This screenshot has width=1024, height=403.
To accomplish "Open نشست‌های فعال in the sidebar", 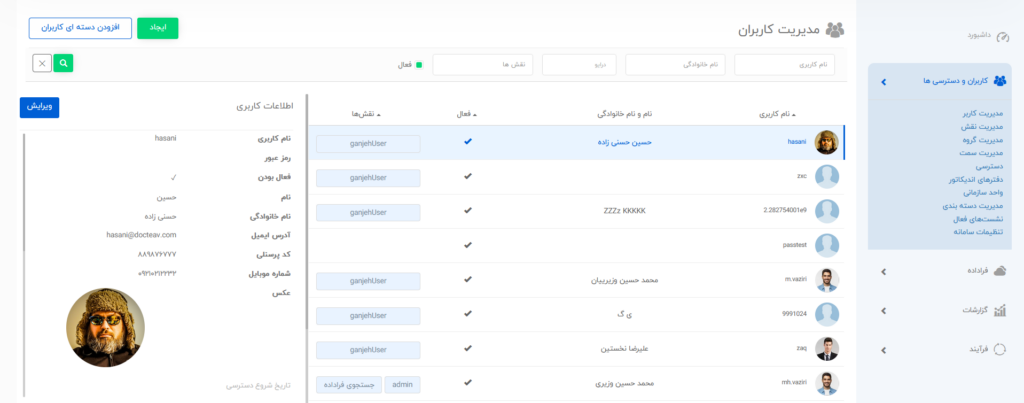I will tap(978, 219).
